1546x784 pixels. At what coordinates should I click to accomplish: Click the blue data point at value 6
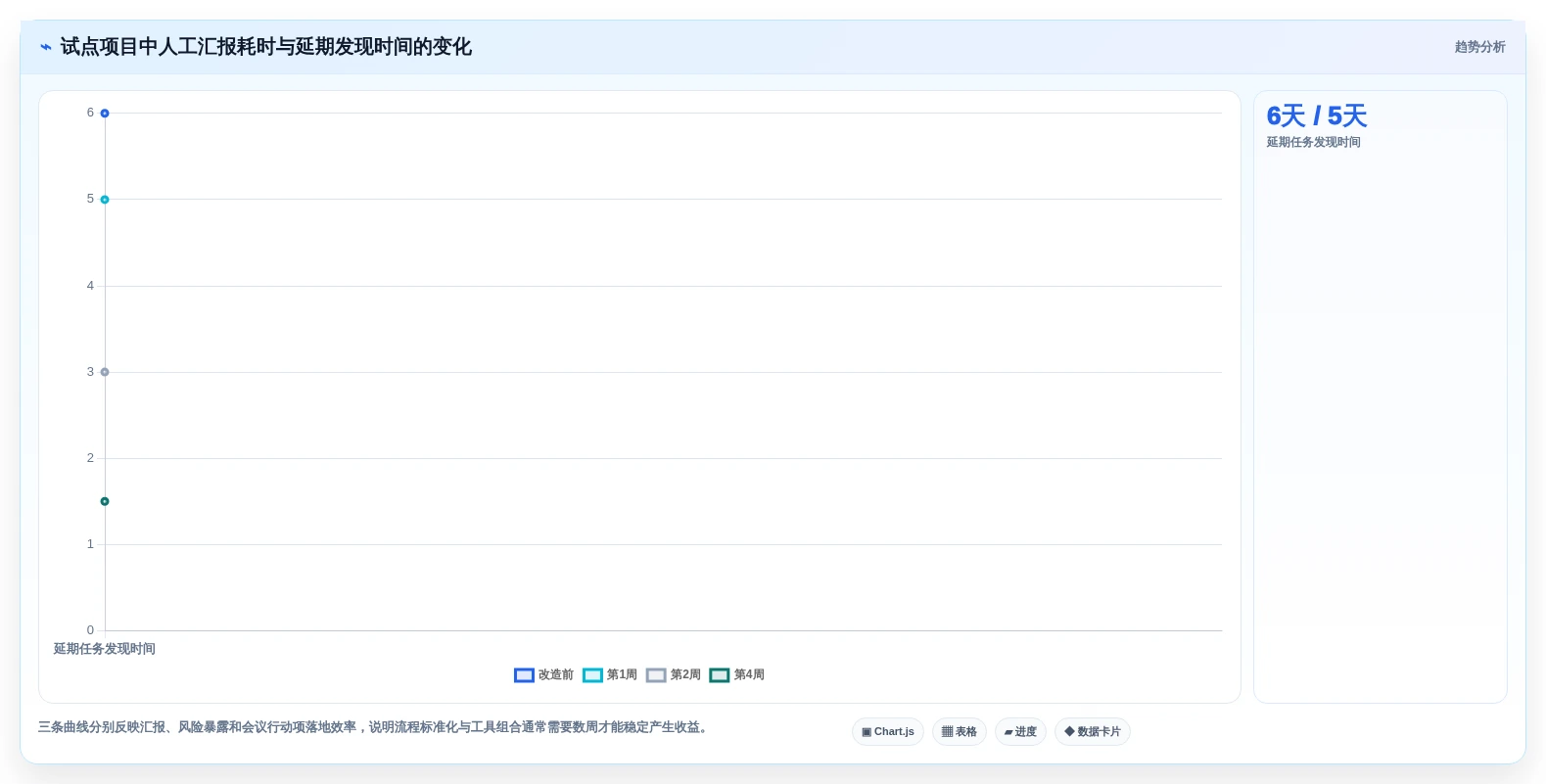[105, 114]
